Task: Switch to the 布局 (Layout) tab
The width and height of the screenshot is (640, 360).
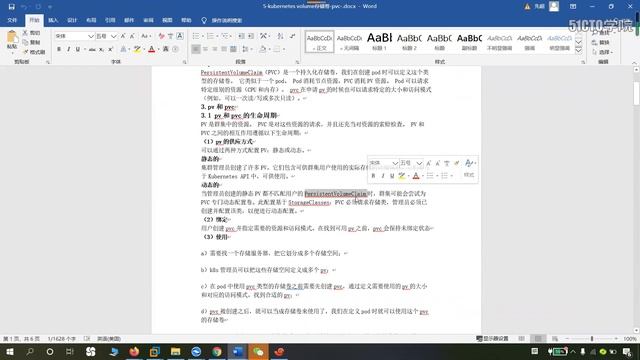Action: coord(91,20)
